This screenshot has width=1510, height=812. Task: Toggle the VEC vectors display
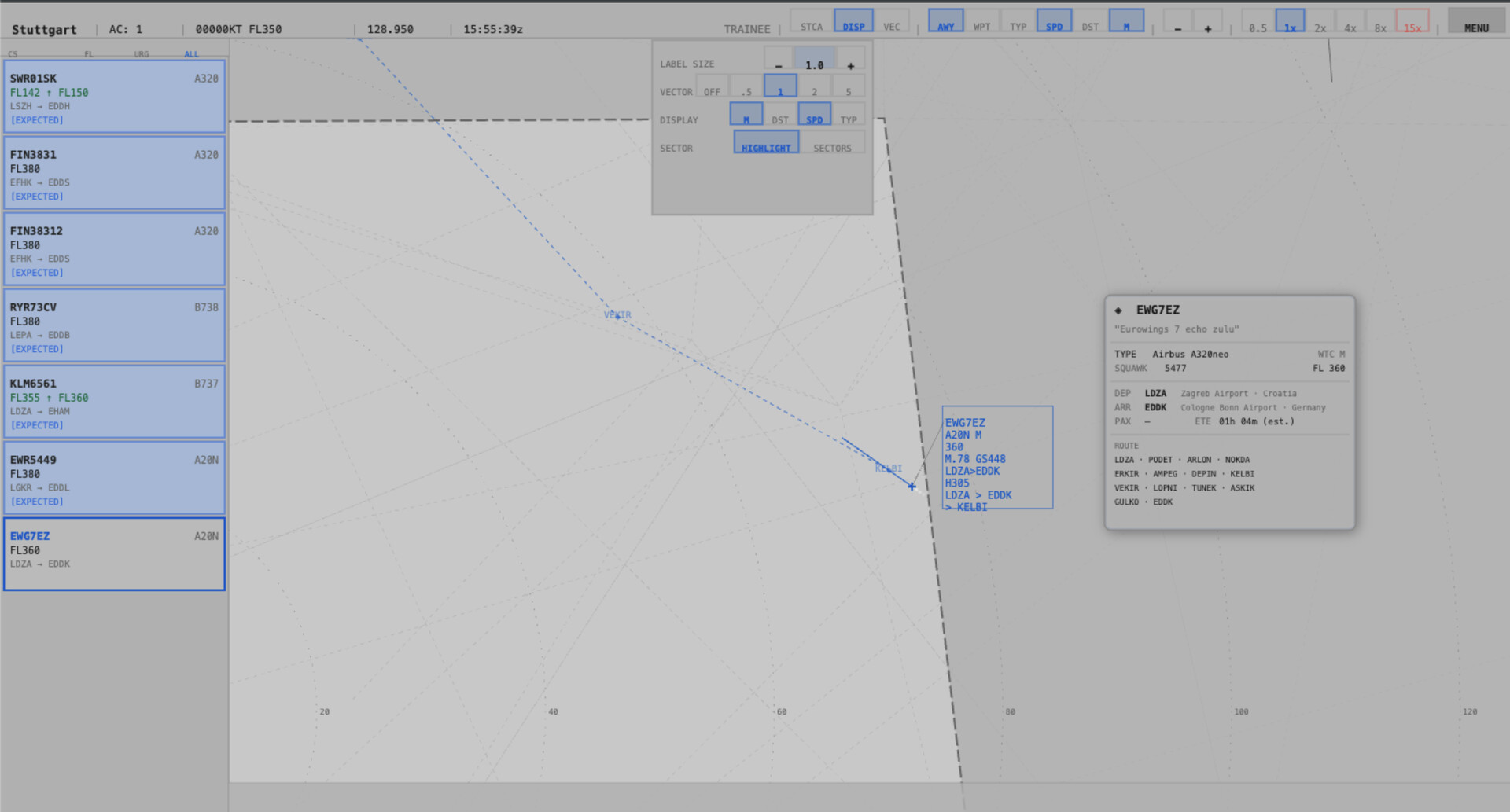click(892, 26)
